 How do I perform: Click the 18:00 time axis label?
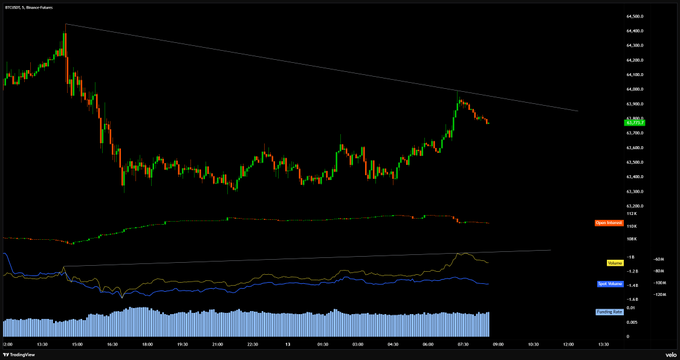147,344
